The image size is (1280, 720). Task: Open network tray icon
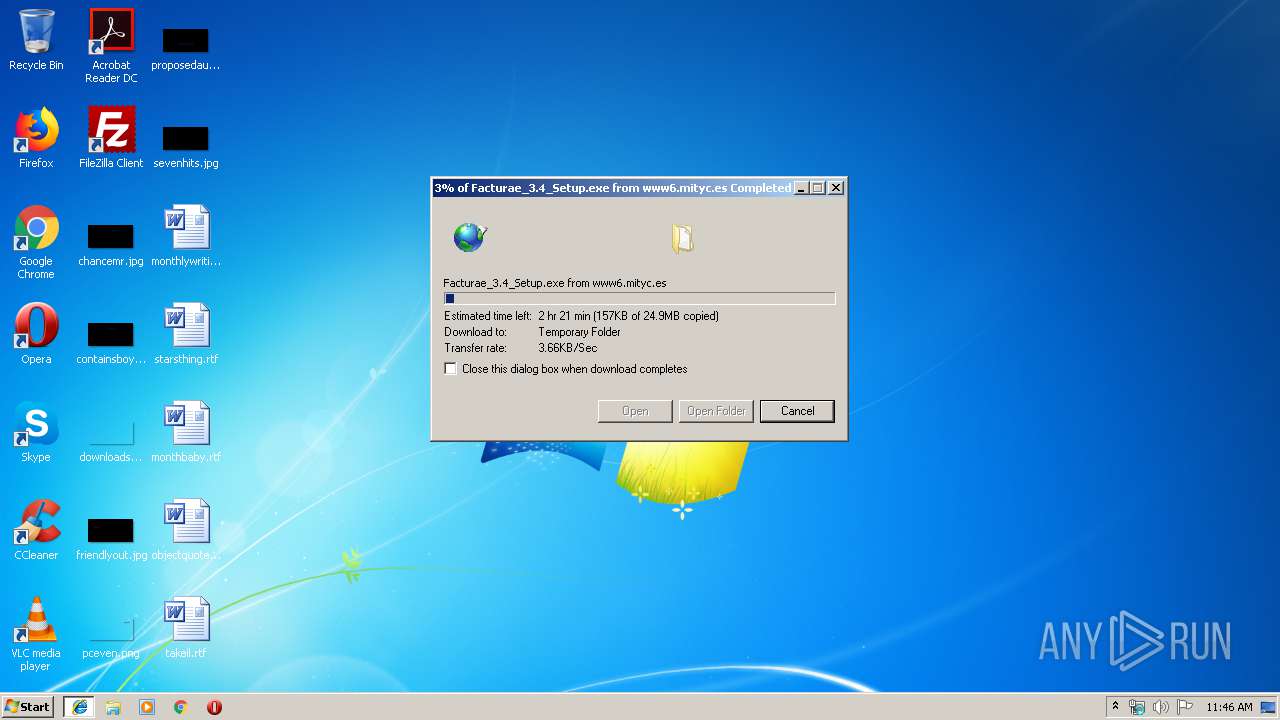click(x=1137, y=707)
